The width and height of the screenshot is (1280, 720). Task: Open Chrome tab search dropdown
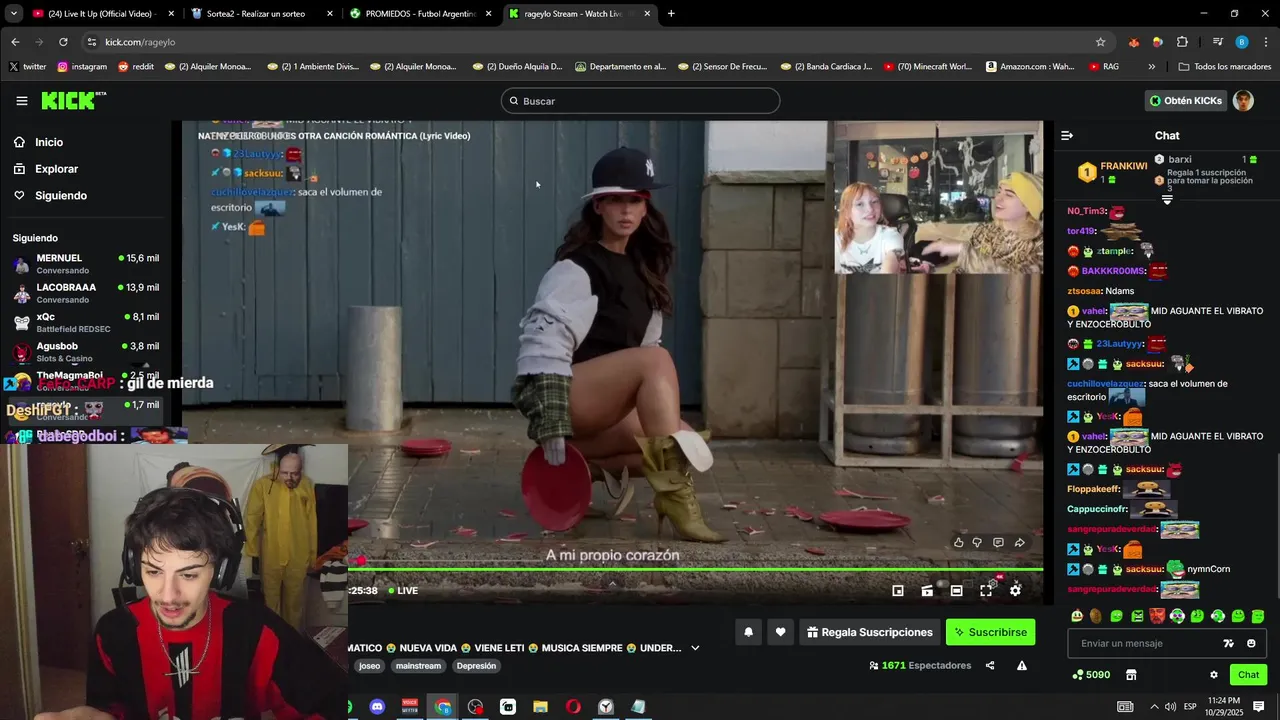(15, 14)
